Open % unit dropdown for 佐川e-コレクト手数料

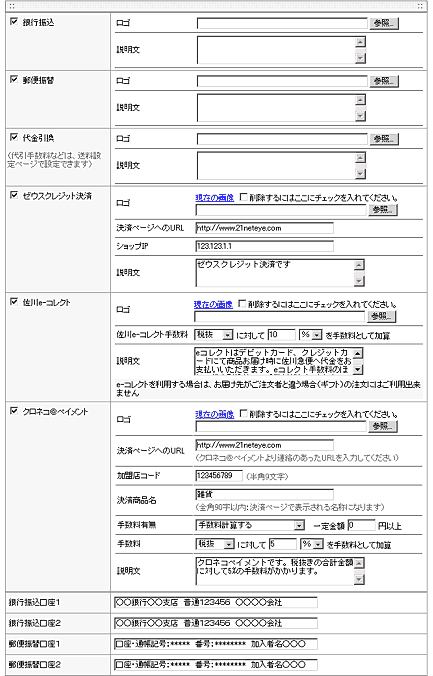[311, 335]
